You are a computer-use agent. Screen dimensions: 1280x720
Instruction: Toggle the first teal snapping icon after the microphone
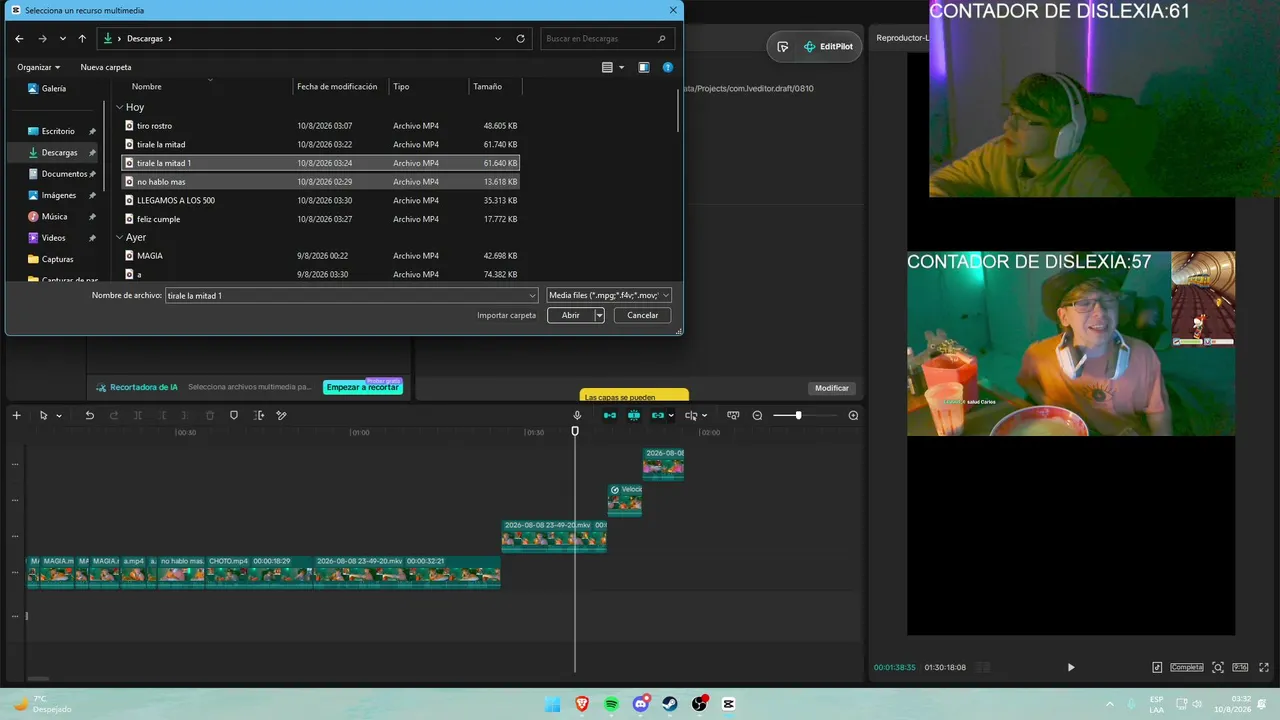pos(609,415)
